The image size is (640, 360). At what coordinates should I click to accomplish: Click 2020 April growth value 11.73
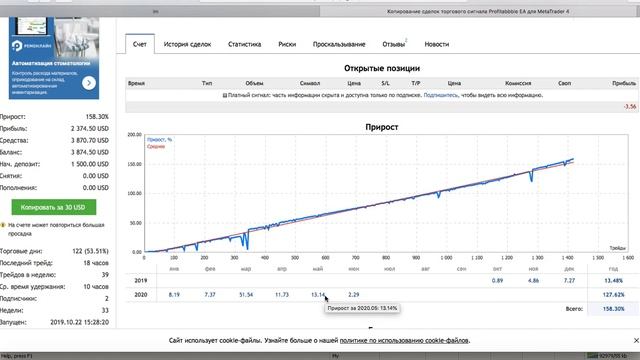pyautogui.click(x=282, y=295)
